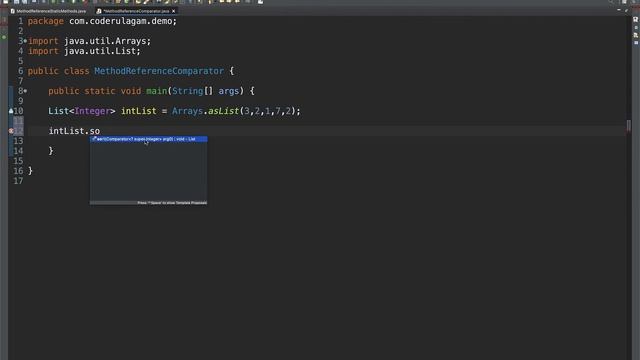
Task: Click line number 16 in the gutter
Action: pos(18,171)
